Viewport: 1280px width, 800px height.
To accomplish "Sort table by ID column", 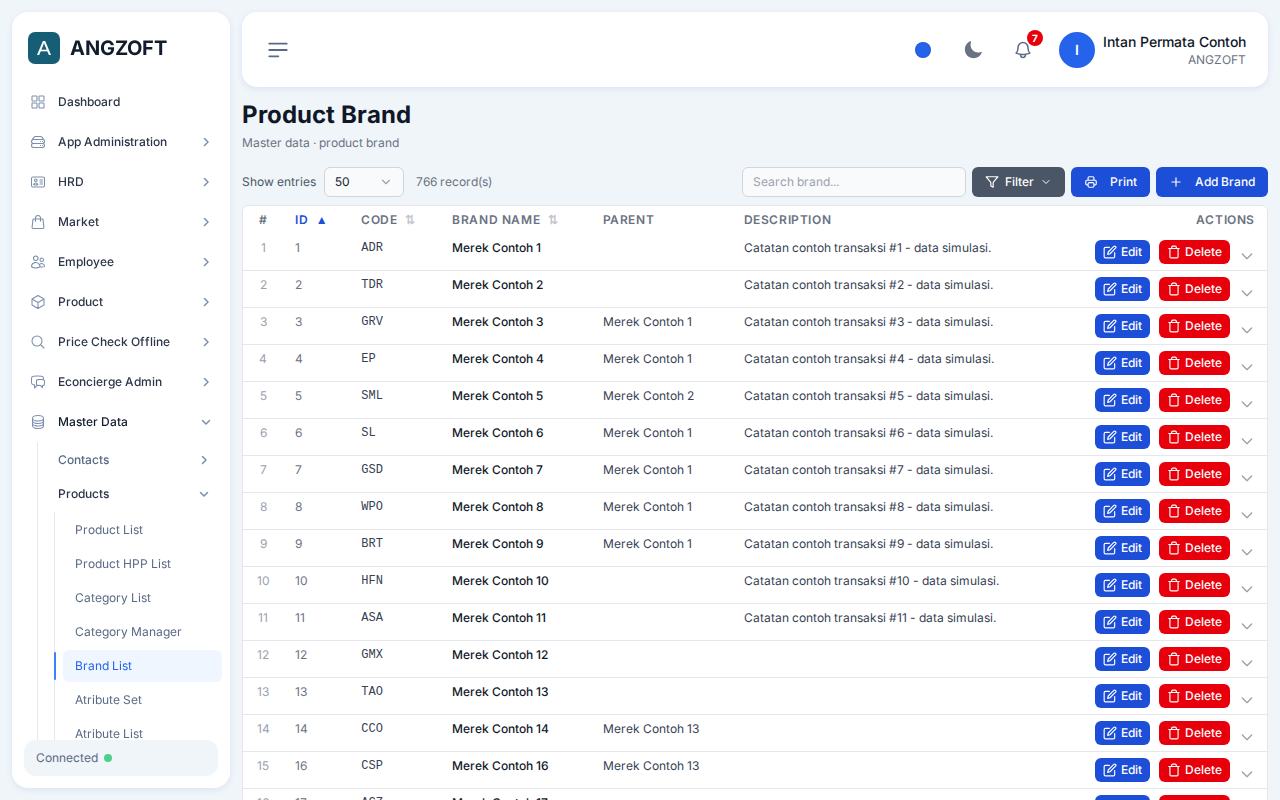I will (x=310, y=220).
